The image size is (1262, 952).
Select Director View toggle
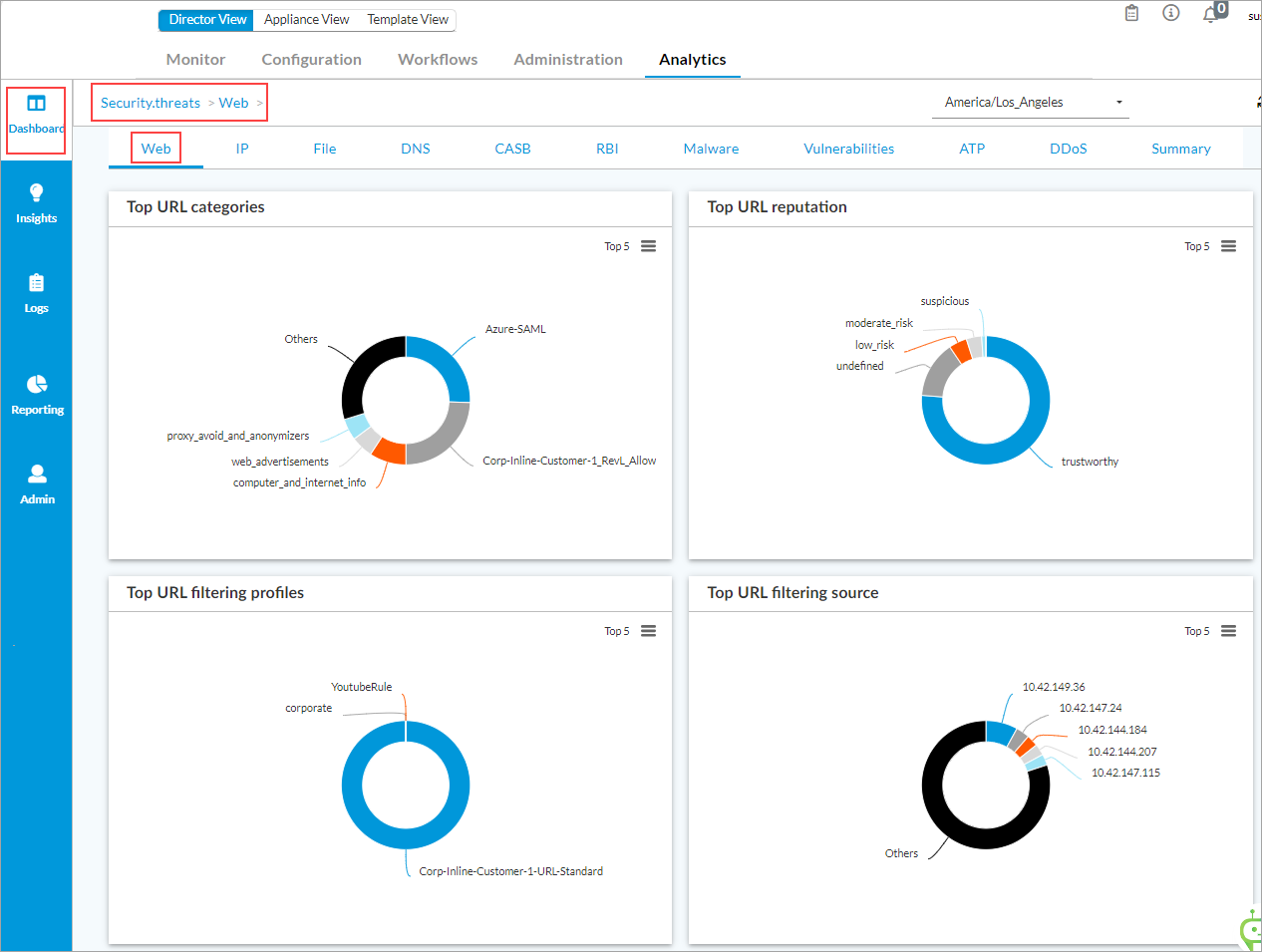point(207,20)
